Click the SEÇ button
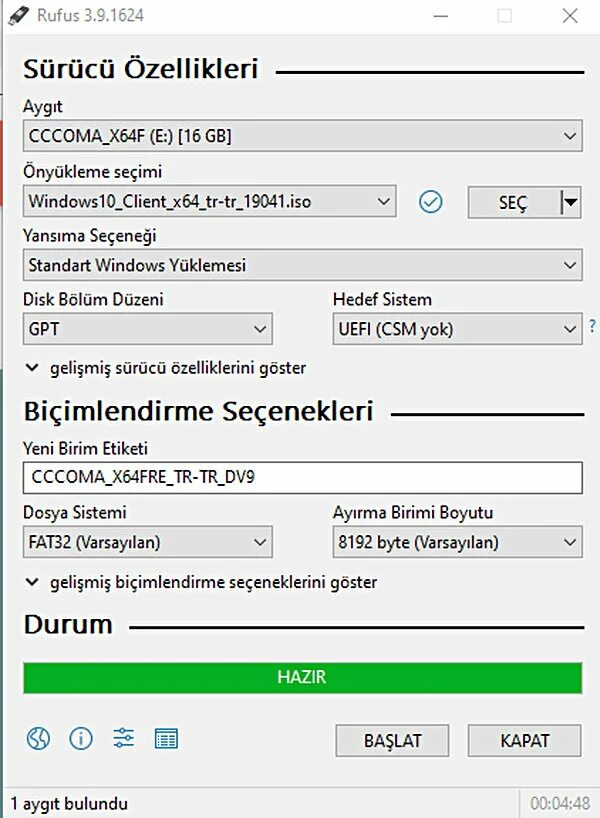Screen dimensions: 600x818 click(514, 202)
